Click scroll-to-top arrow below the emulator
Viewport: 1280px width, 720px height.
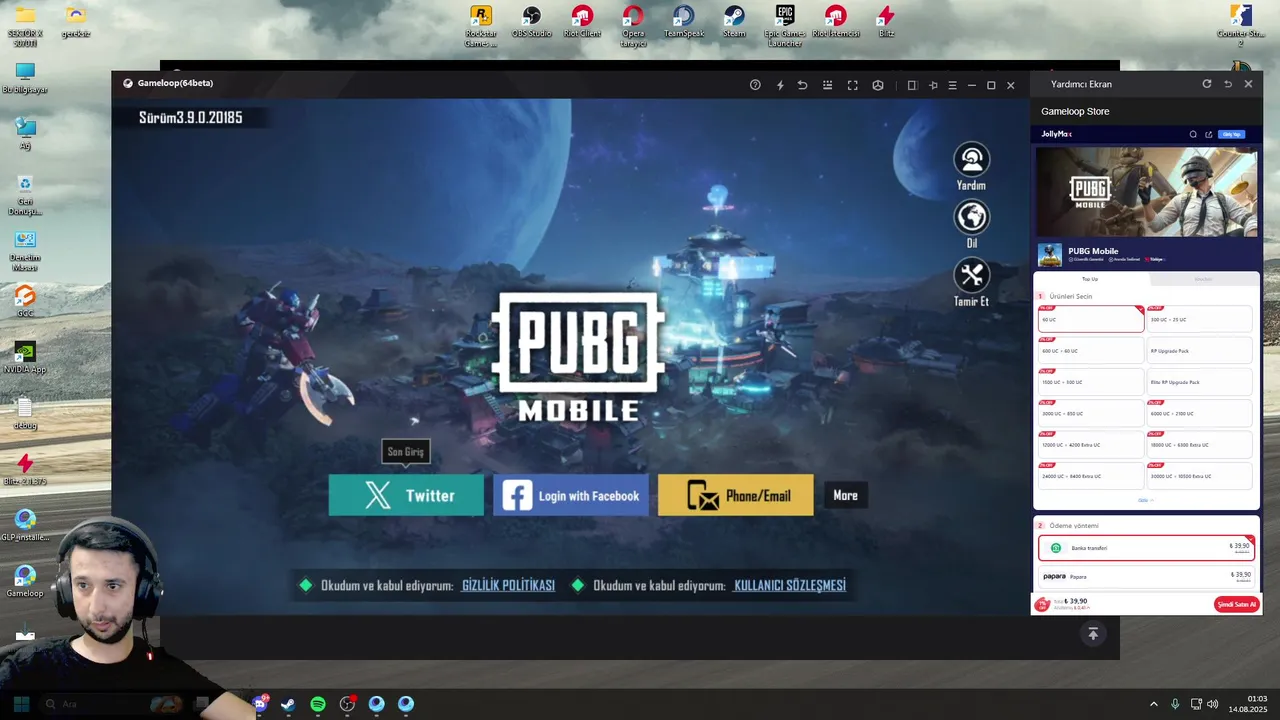[1093, 634]
